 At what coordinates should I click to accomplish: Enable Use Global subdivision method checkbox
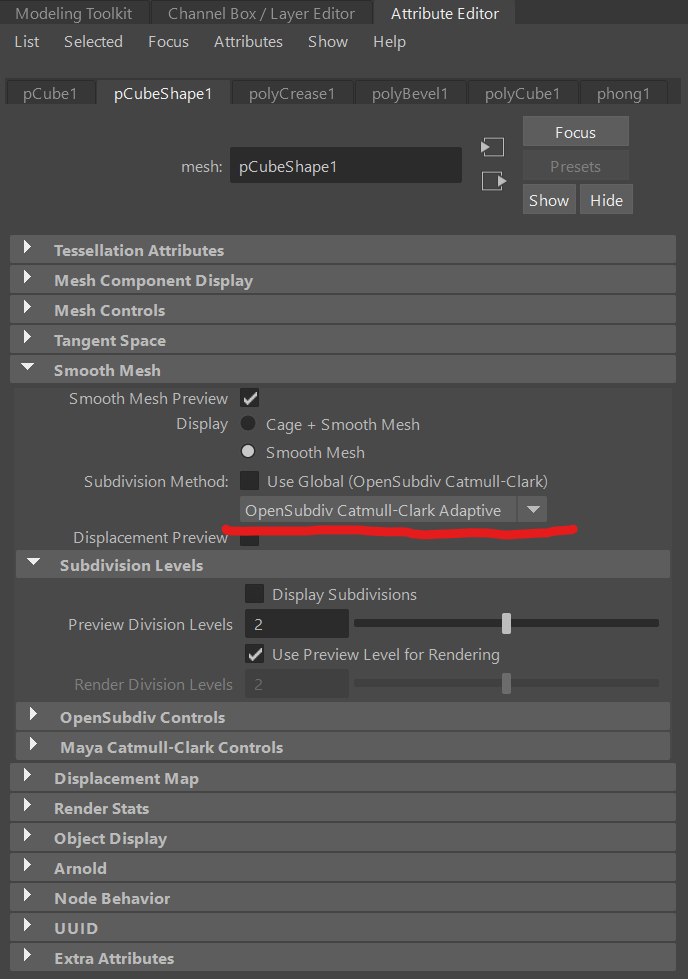pos(250,480)
